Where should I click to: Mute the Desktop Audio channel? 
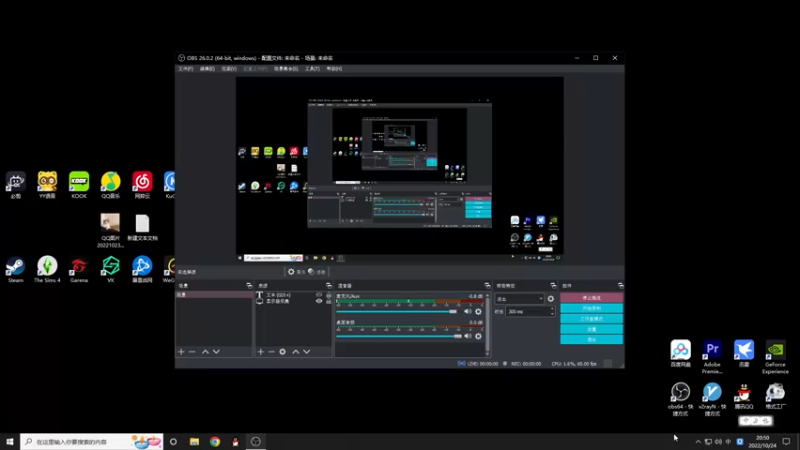467,336
